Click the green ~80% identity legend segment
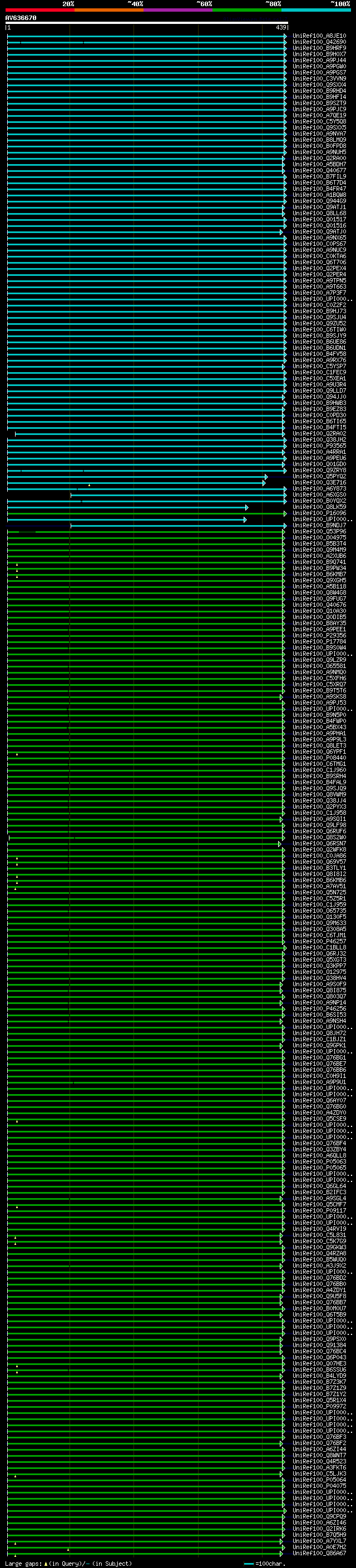The width and height of the screenshot is (356, 1568). (x=246, y=11)
